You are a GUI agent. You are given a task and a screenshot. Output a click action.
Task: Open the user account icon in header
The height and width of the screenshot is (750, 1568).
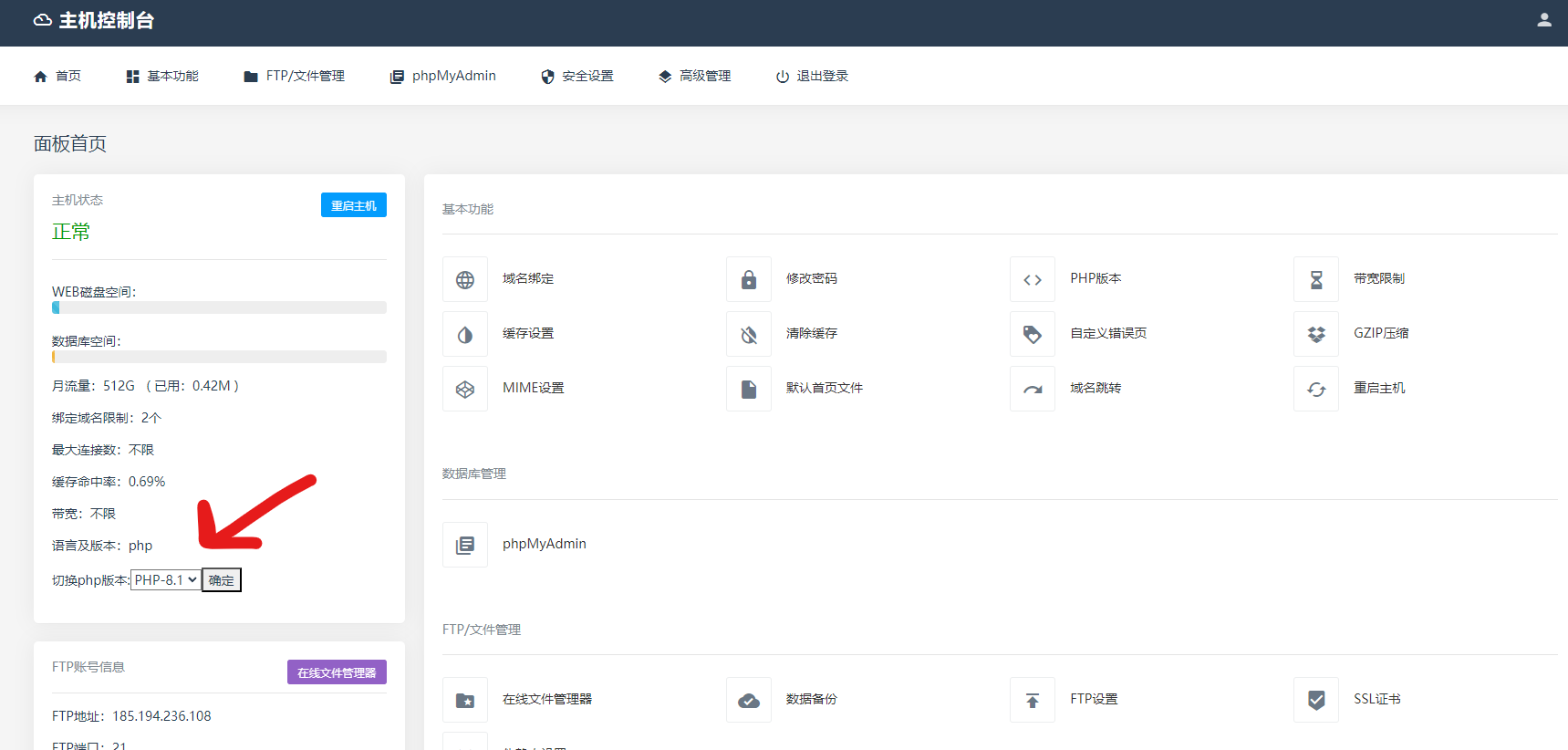(x=1544, y=20)
